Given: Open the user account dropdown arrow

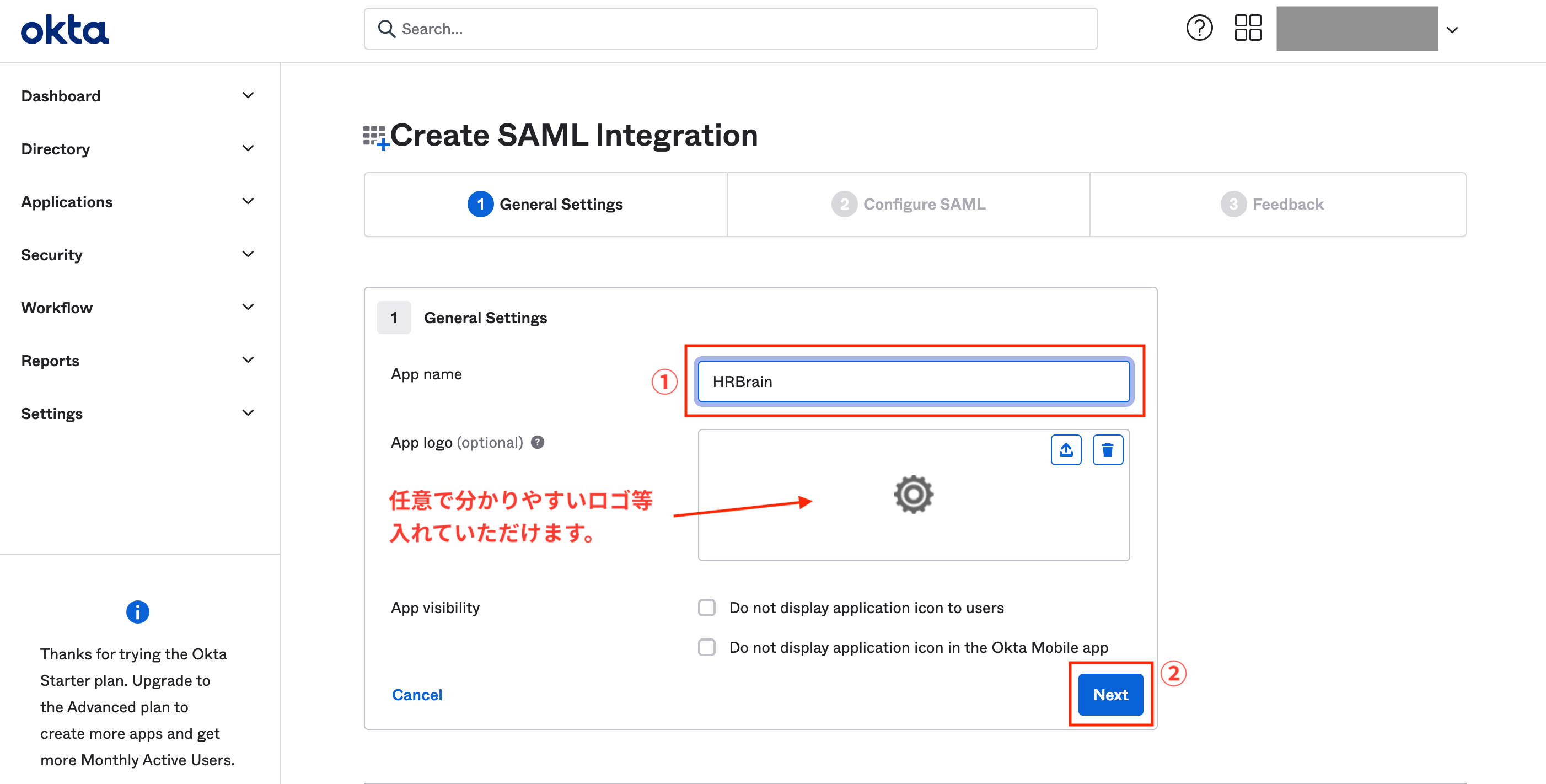Looking at the screenshot, I should 1452,29.
